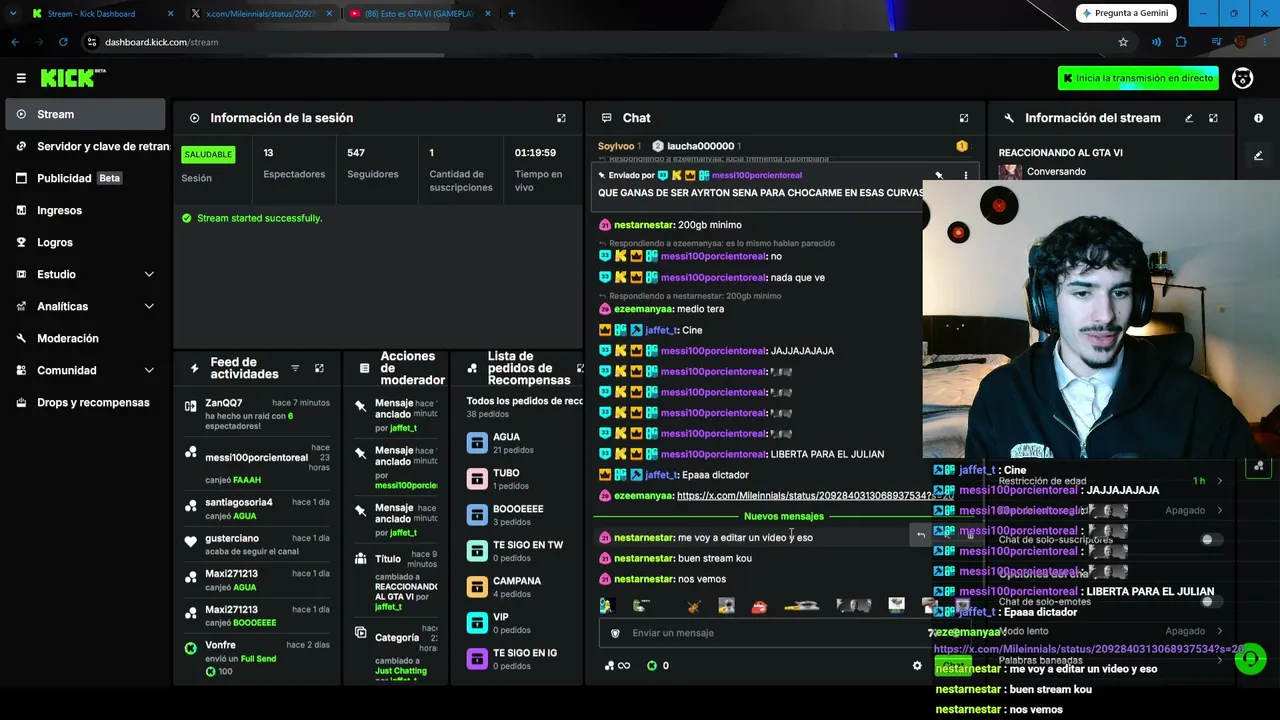The image size is (1280, 720).
Task: Insert the violin emote from quick row
Action: pos(693,605)
